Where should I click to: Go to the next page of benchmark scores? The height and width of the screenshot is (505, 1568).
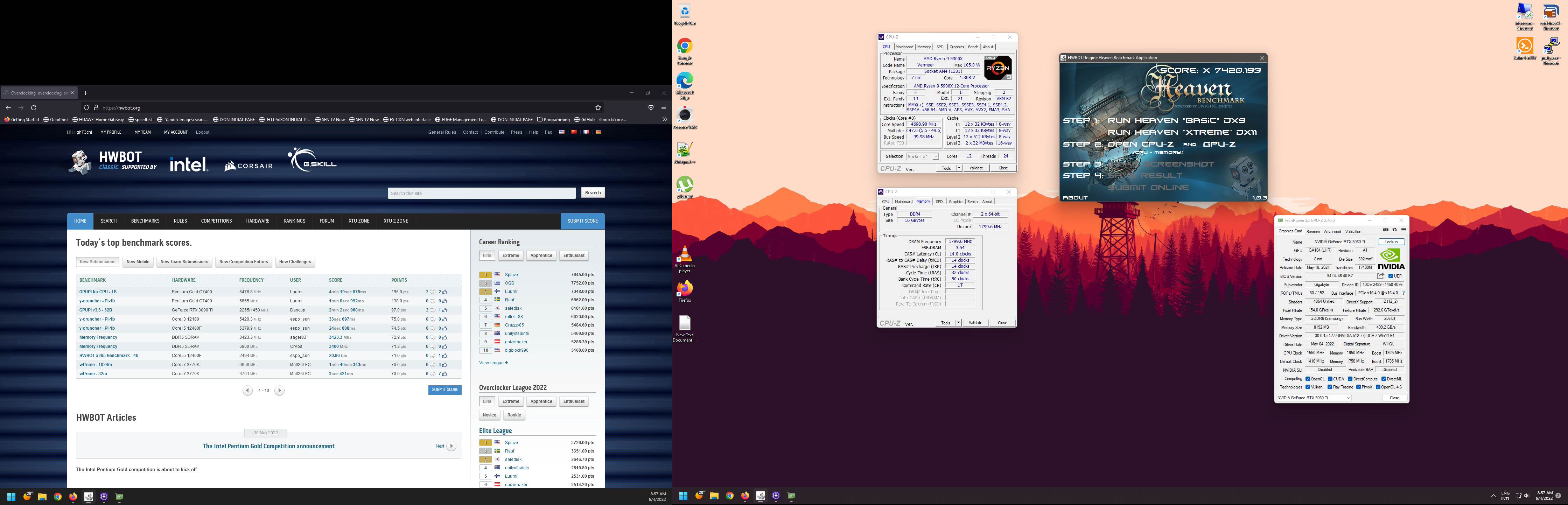(279, 391)
